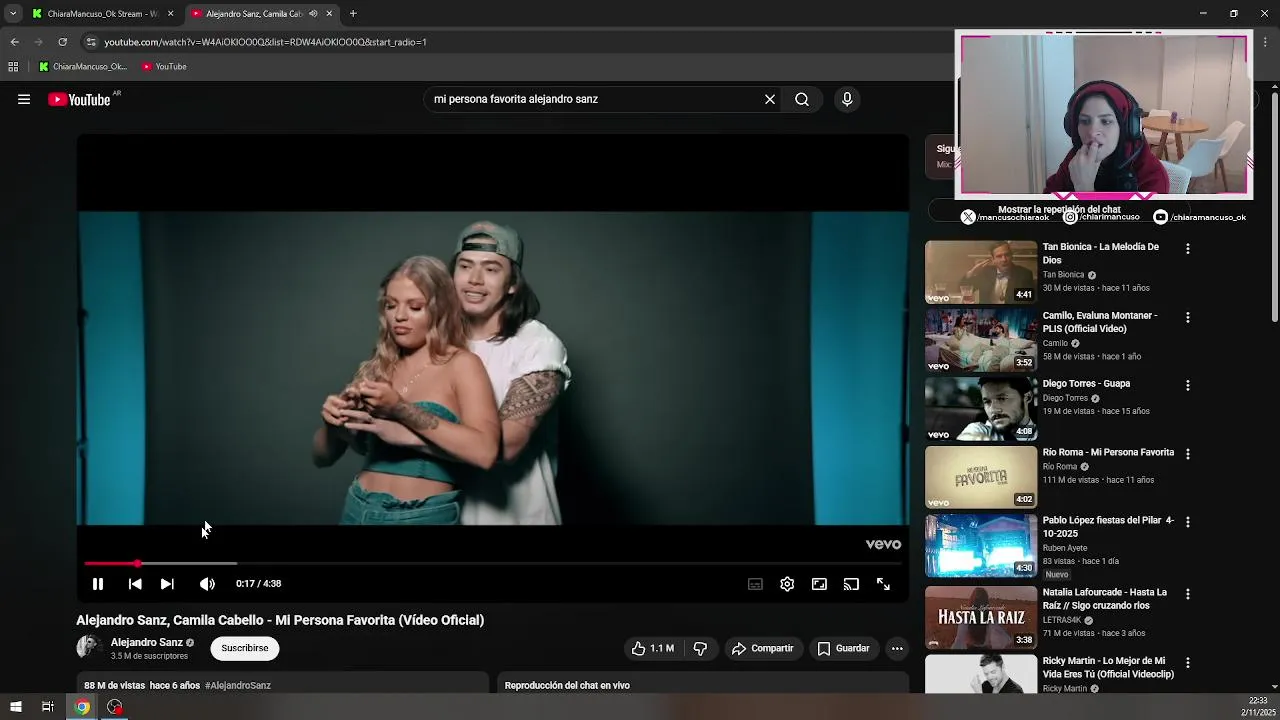Open options for Tan Bionica video
Image resolution: width=1280 pixels, height=720 pixels.
tap(1188, 248)
